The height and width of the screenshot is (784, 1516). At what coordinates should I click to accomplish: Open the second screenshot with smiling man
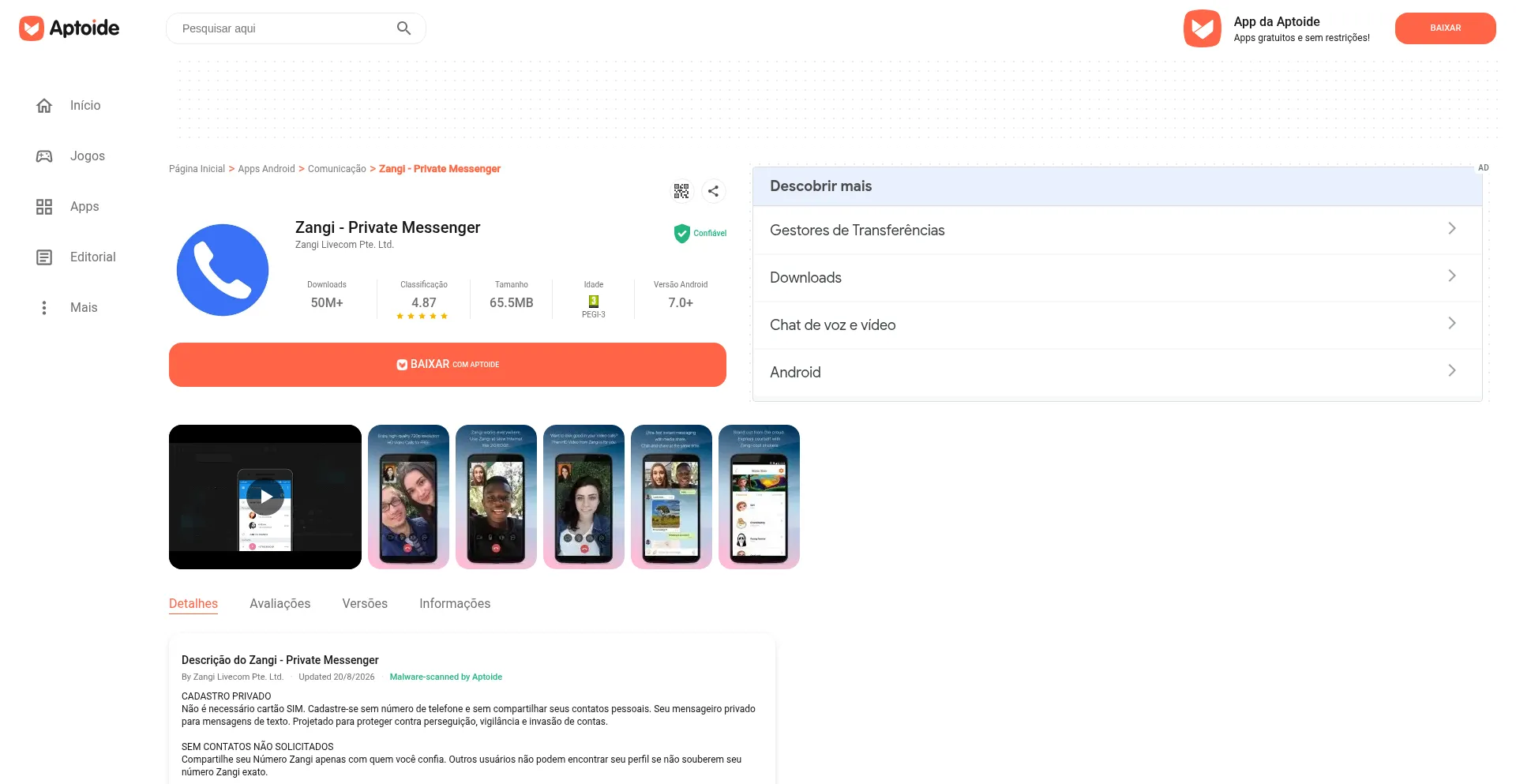coord(496,497)
